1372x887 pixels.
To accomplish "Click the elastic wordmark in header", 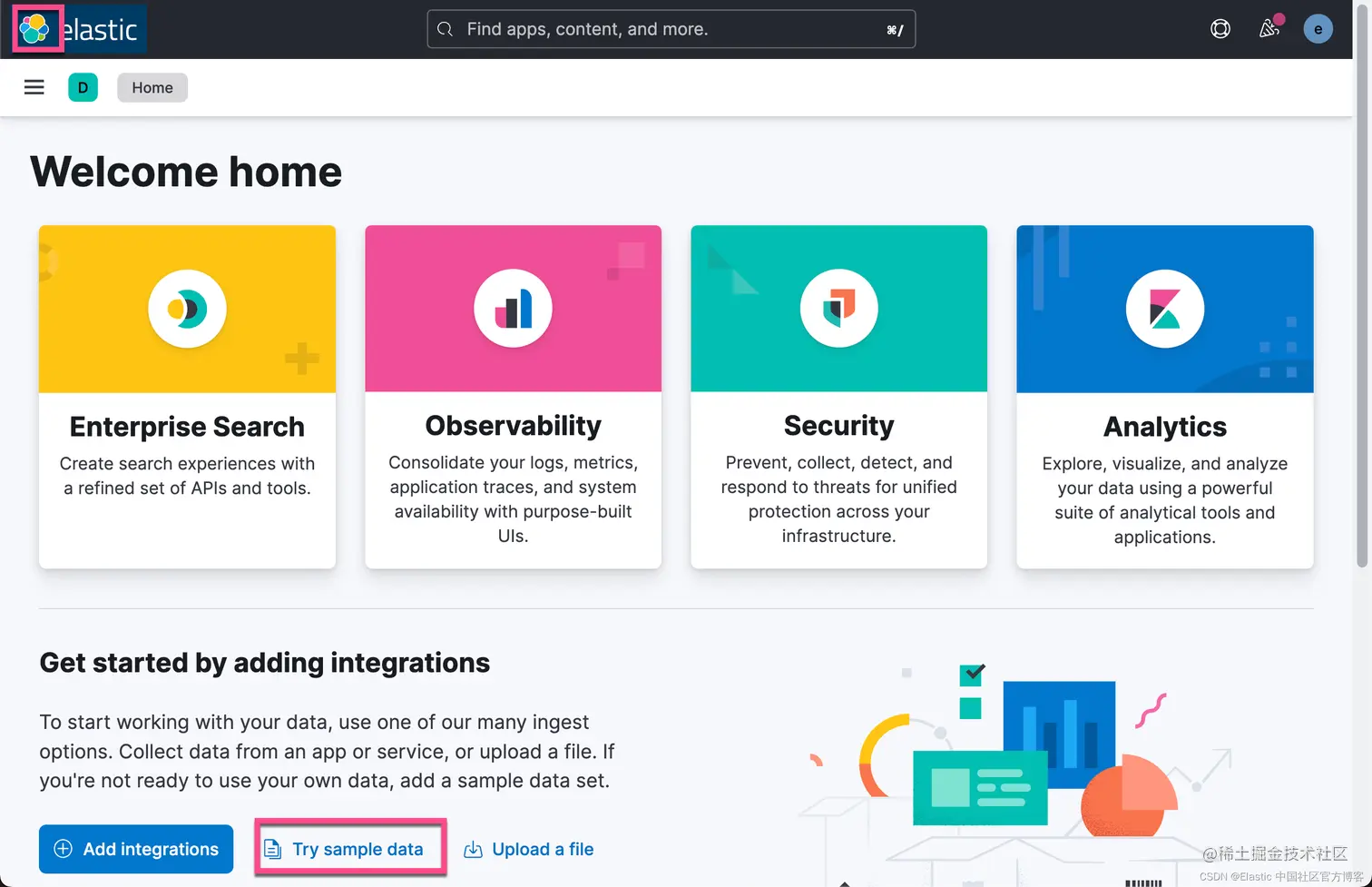I will pyautogui.click(x=100, y=30).
